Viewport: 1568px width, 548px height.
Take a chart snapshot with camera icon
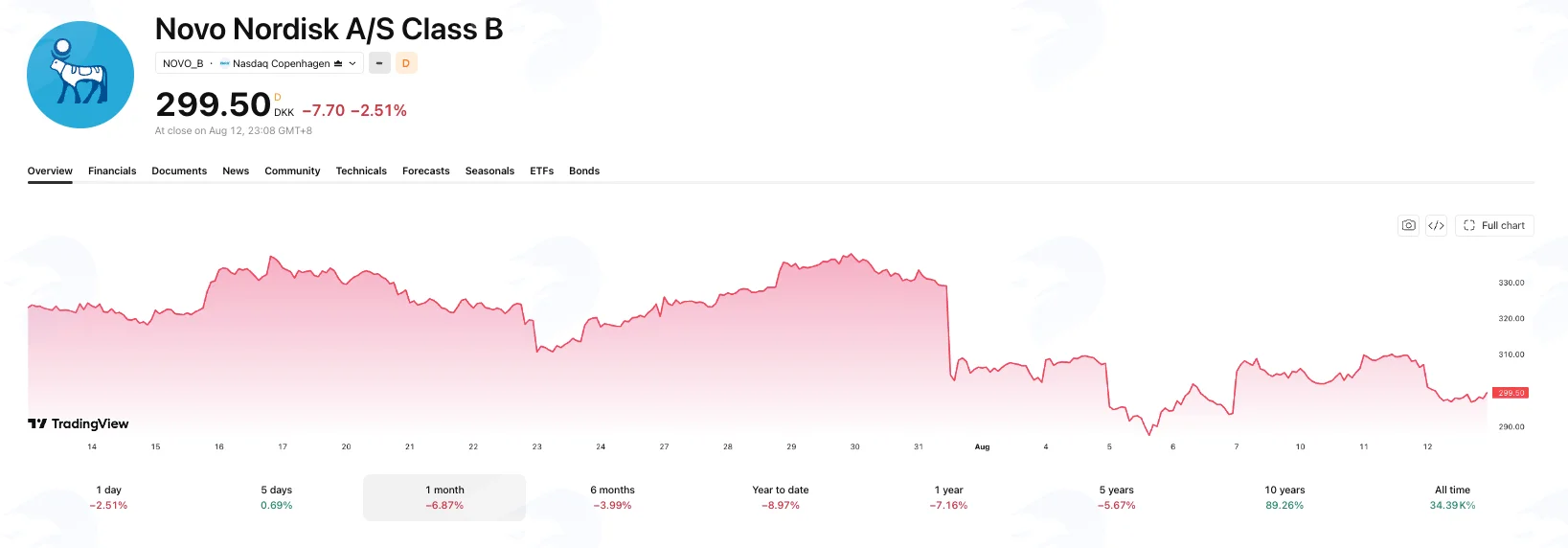[1408, 225]
